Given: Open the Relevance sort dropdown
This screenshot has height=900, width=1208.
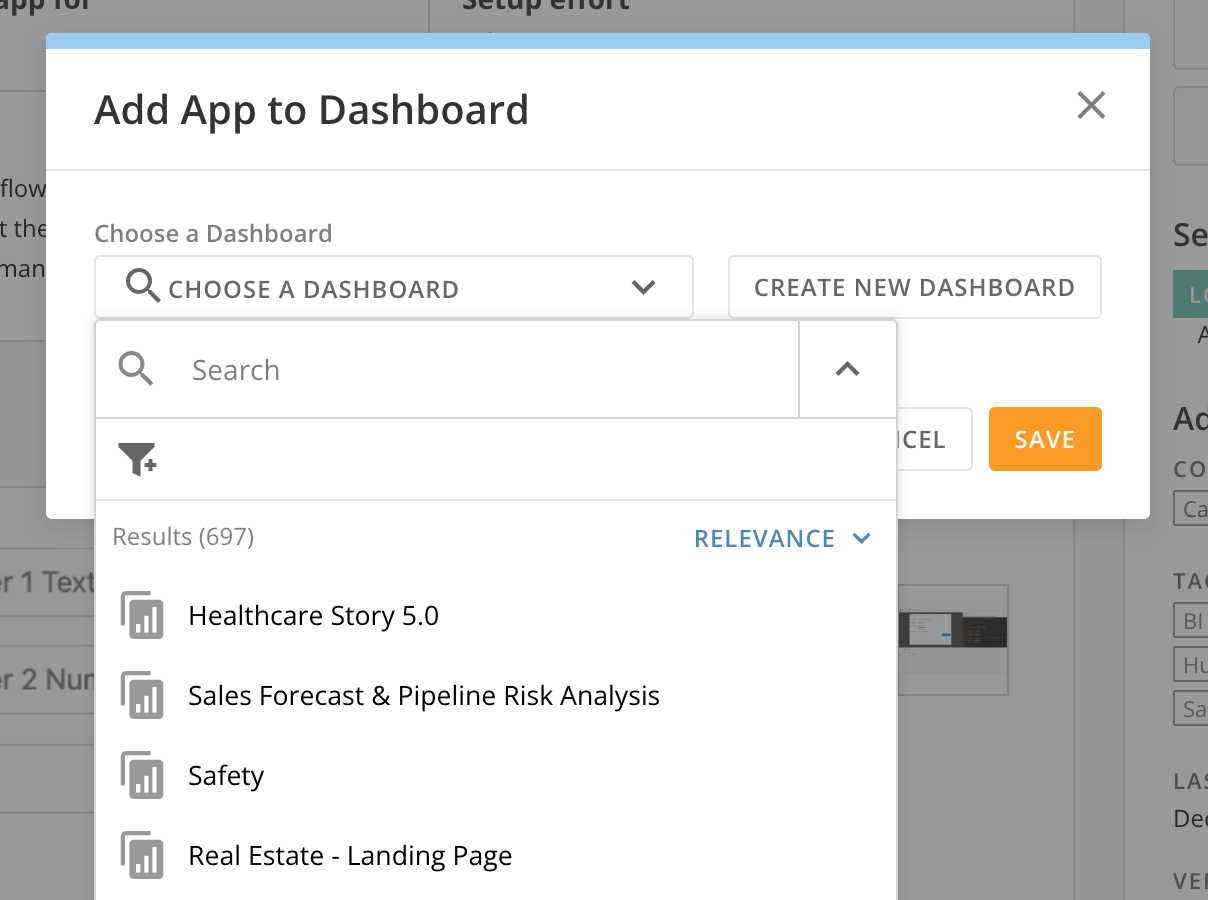Looking at the screenshot, I should click(x=782, y=538).
